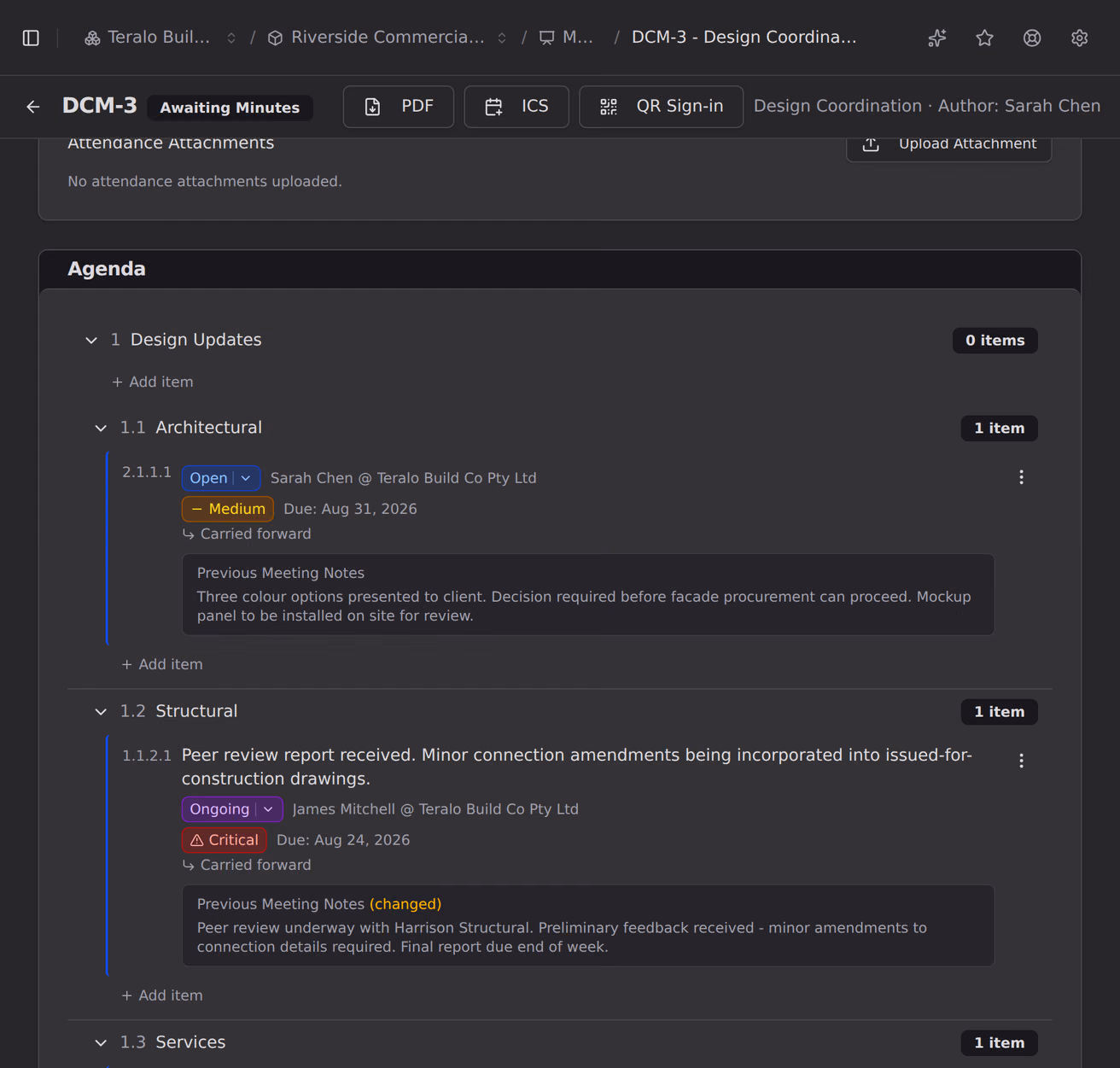Collapse the 1.3 Services section
The width and height of the screenshot is (1120, 1068).
tap(101, 1042)
